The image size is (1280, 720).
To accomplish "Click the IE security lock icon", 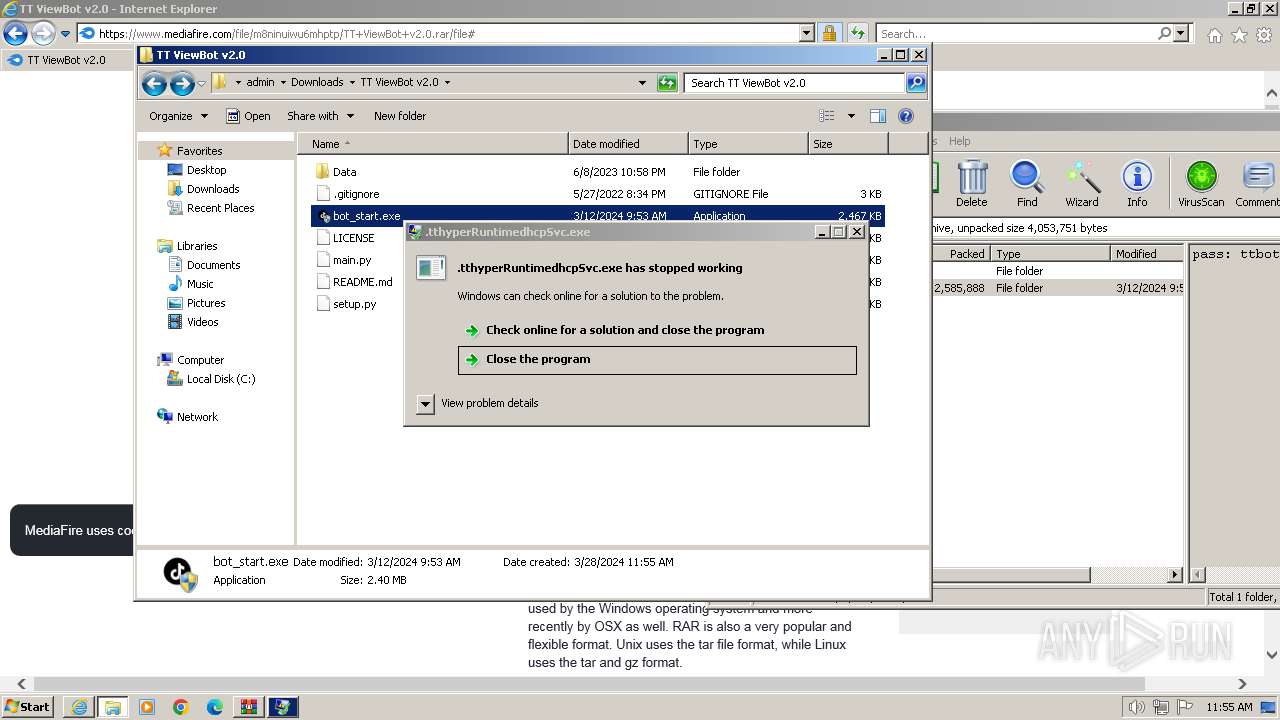I will click(829, 33).
